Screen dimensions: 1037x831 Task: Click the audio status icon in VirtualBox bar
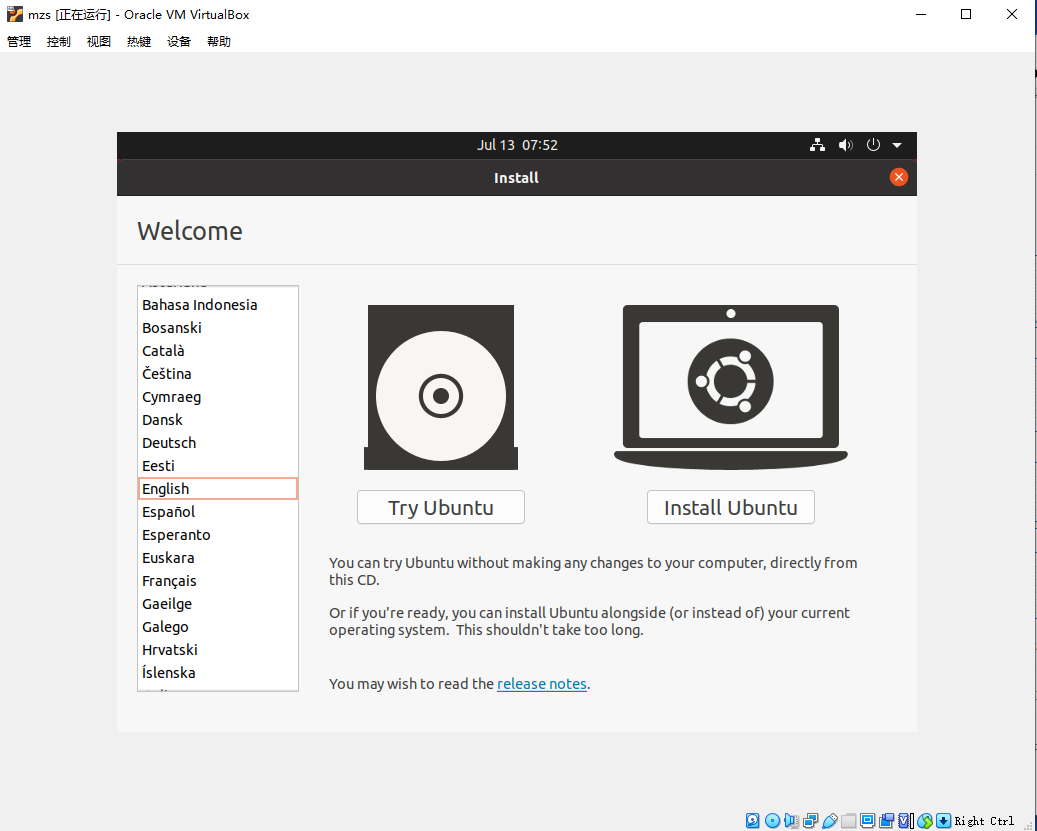tap(791, 820)
